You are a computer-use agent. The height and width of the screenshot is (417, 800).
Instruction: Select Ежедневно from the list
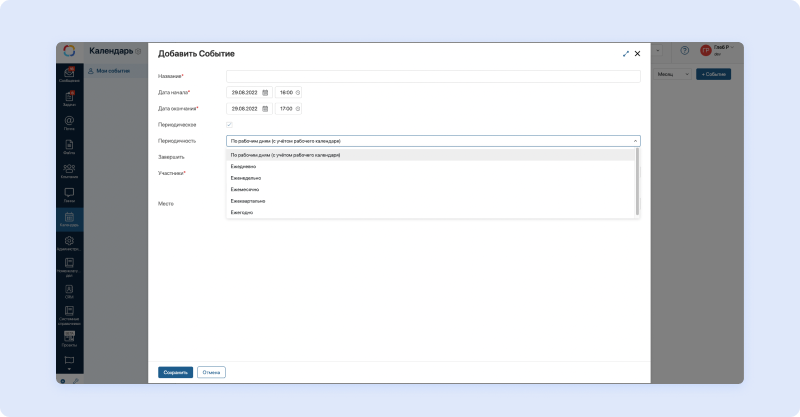tap(245, 166)
